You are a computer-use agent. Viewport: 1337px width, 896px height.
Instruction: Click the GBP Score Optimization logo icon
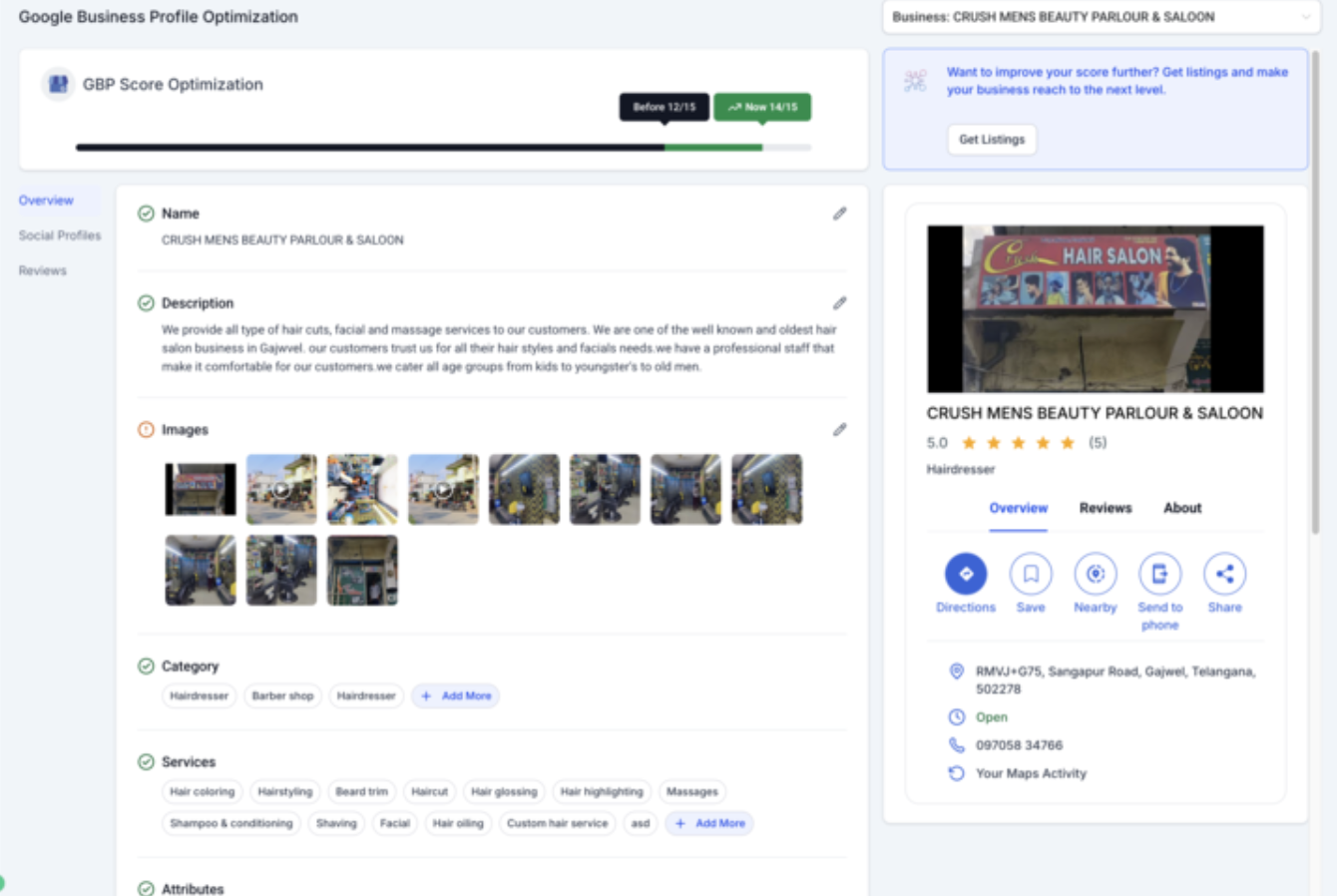pos(59,85)
